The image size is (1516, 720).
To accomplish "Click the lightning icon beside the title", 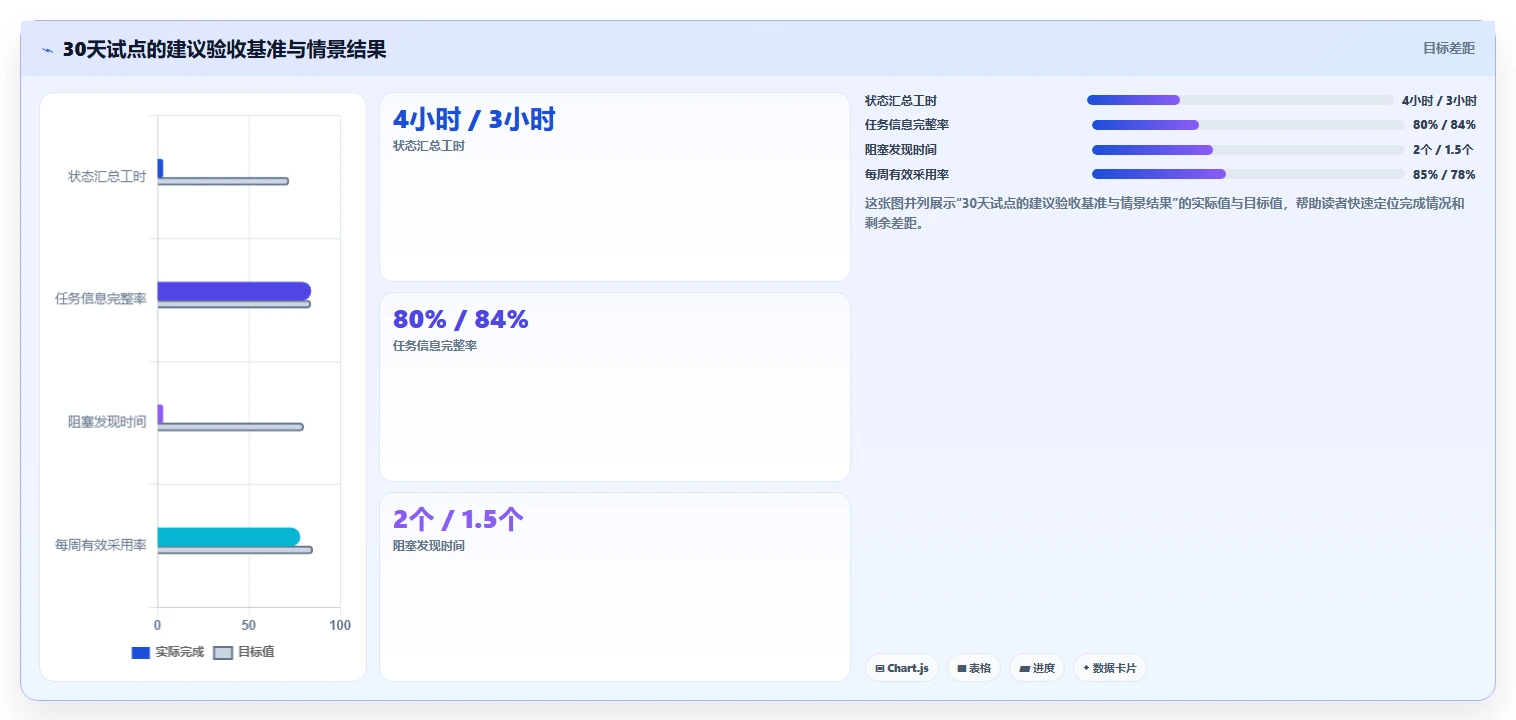I will 47,50.
